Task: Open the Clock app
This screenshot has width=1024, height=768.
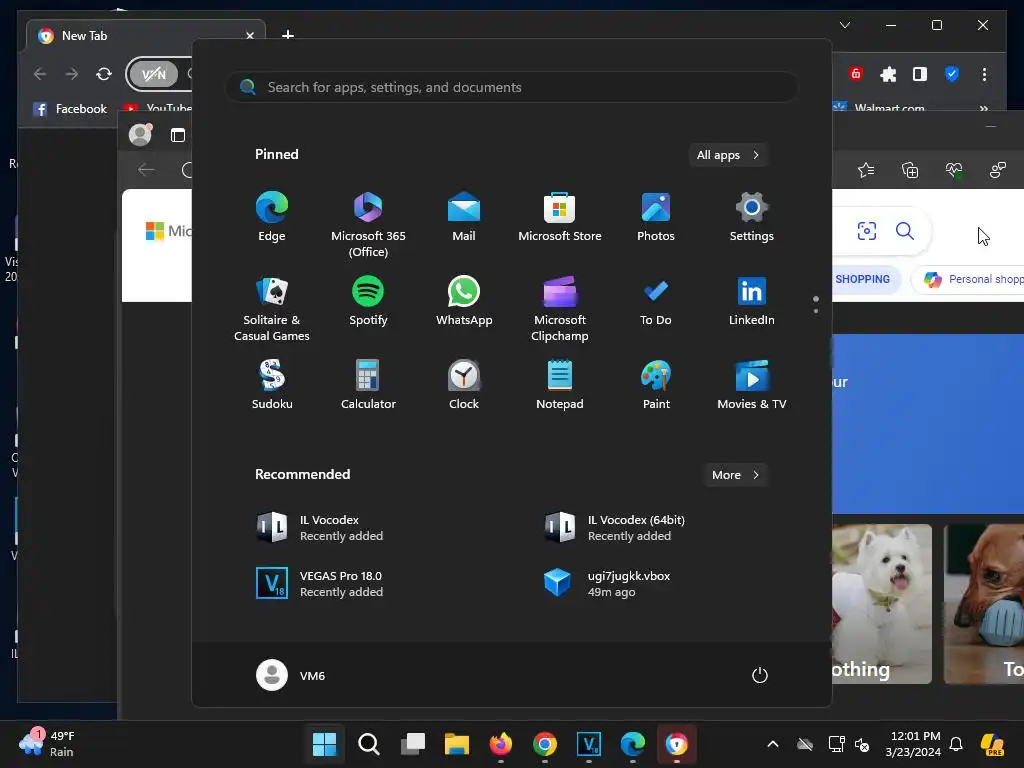Action: tap(464, 385)
